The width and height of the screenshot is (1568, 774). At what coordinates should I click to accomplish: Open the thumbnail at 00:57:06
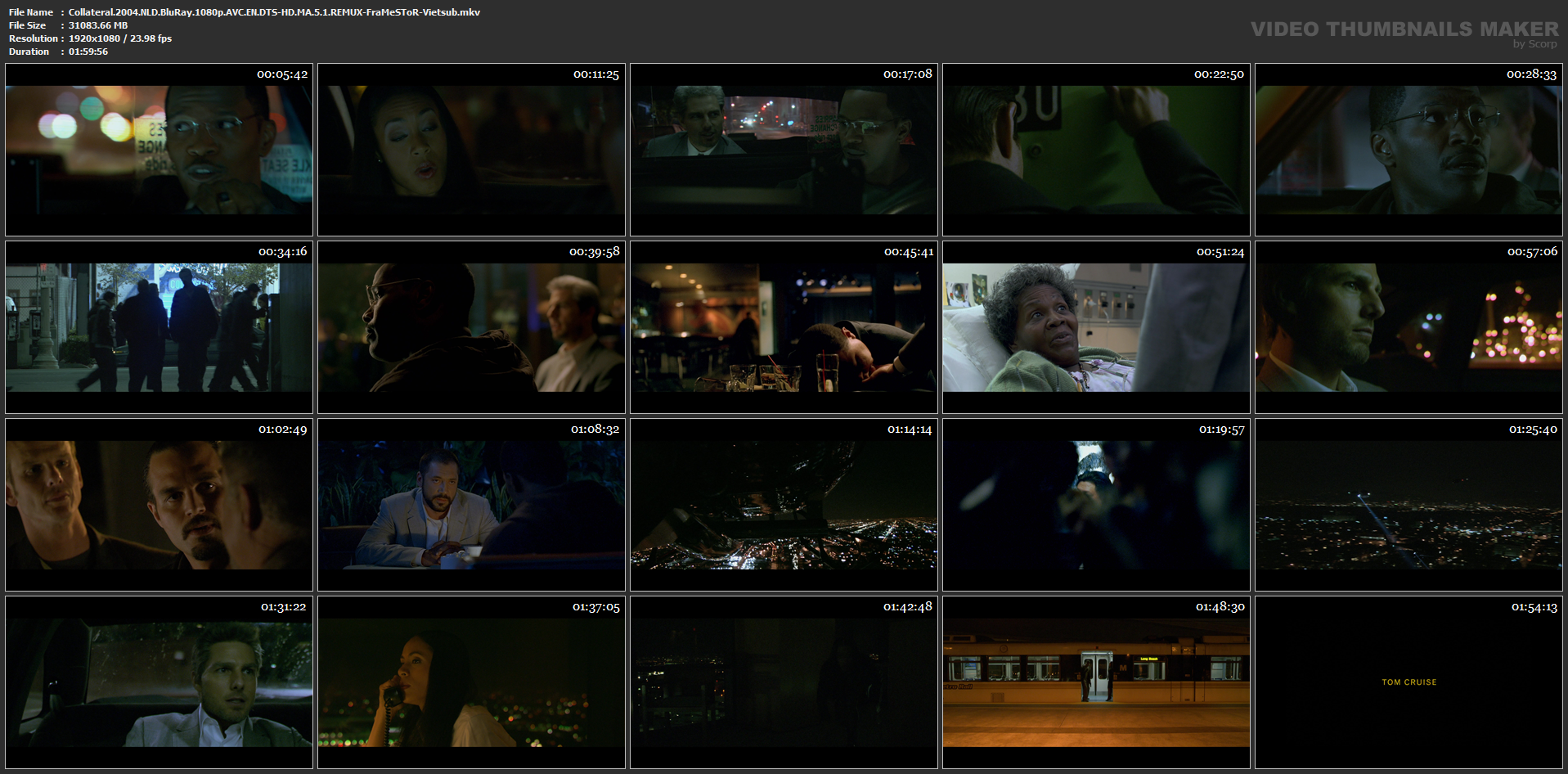(1409, 327)
